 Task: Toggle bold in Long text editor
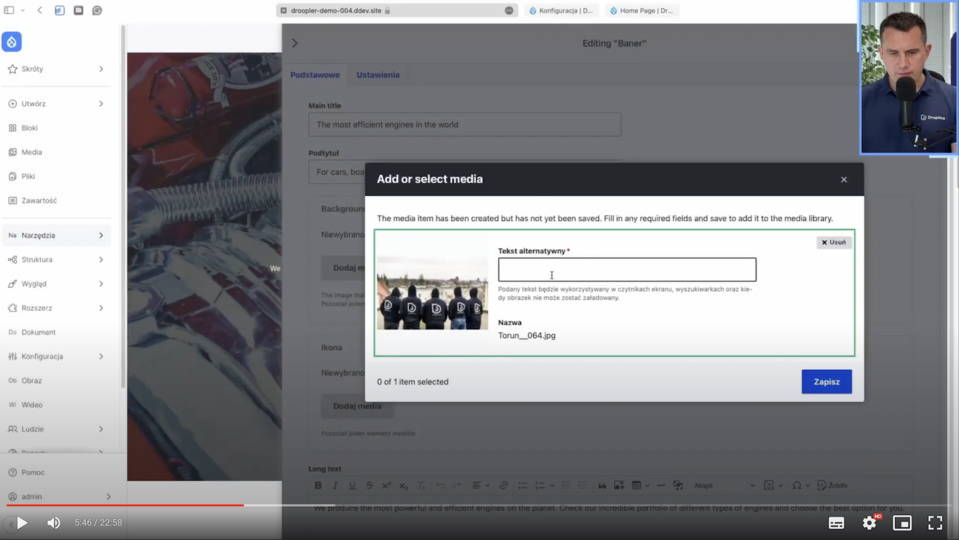tap(318, 486)
